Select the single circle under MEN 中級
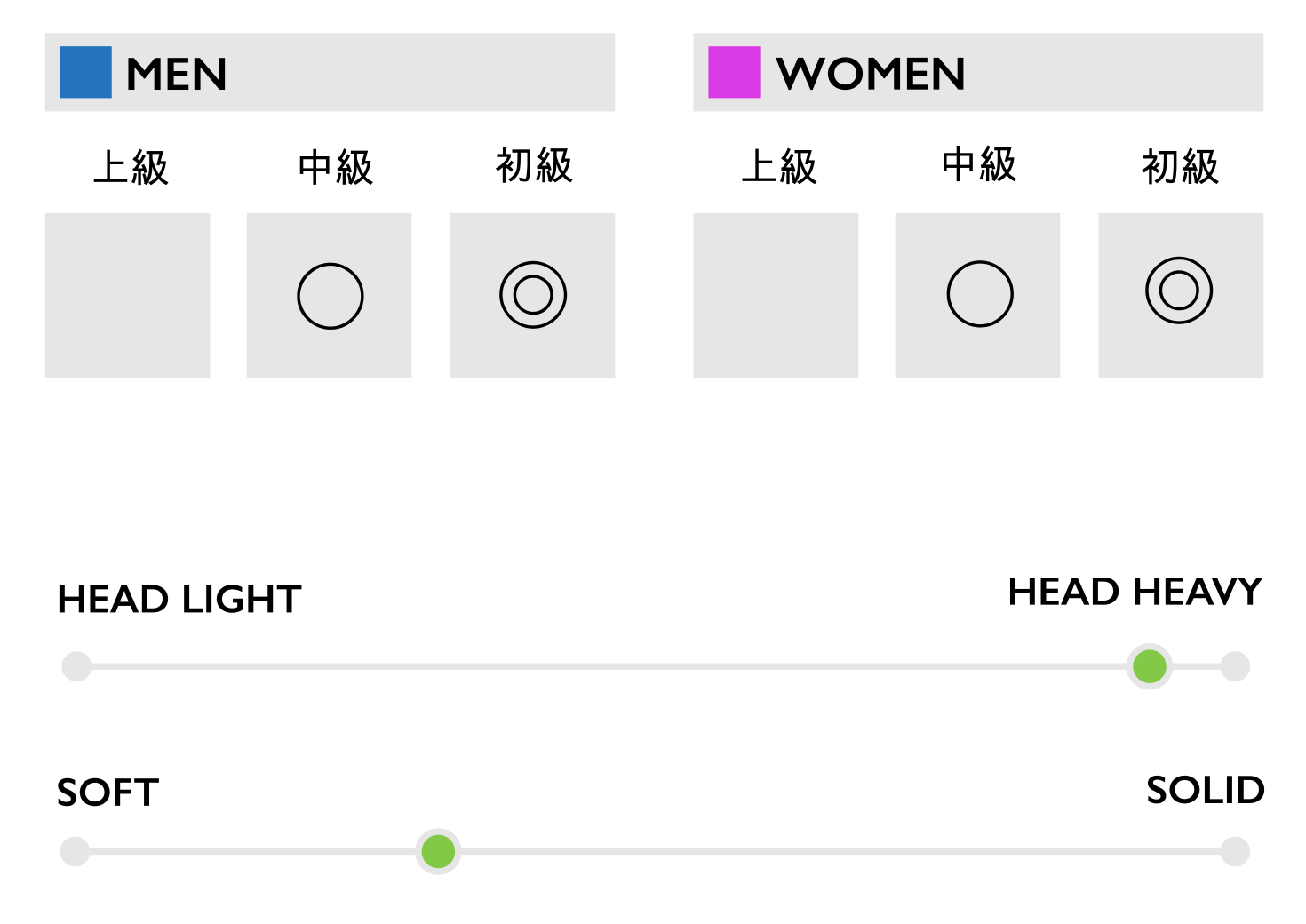1306x924 pixels. pos(330,296)
